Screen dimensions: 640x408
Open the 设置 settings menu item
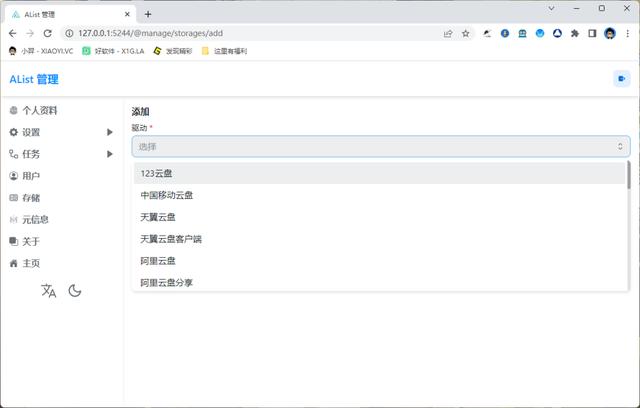pos(24,132)
